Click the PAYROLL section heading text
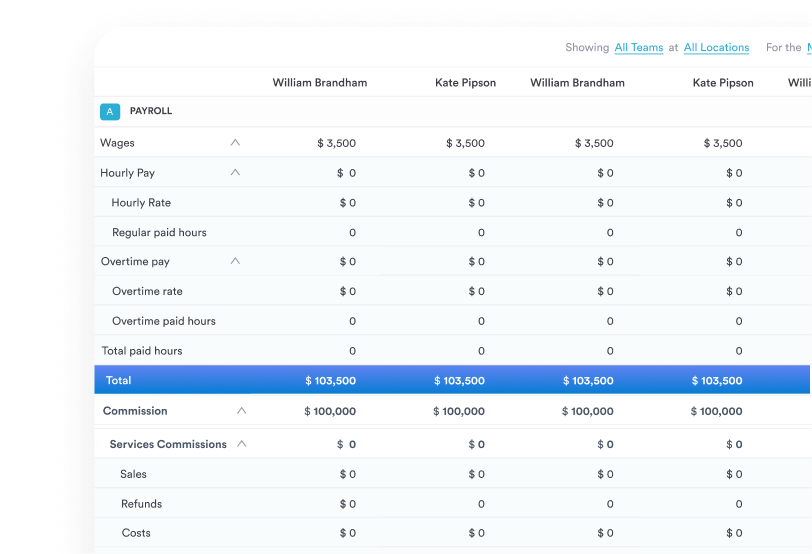 pos(151,112)
